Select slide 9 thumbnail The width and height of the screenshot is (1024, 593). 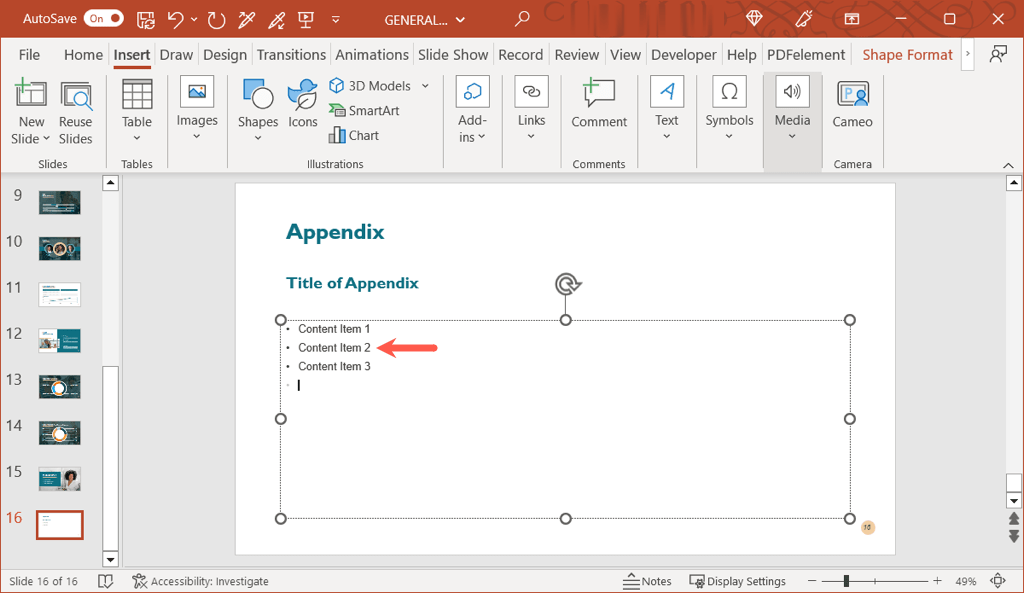[x=59, y=202]
